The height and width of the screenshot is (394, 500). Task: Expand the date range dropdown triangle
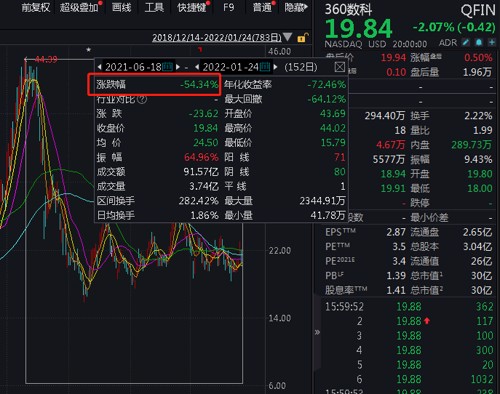pos(288,37)
